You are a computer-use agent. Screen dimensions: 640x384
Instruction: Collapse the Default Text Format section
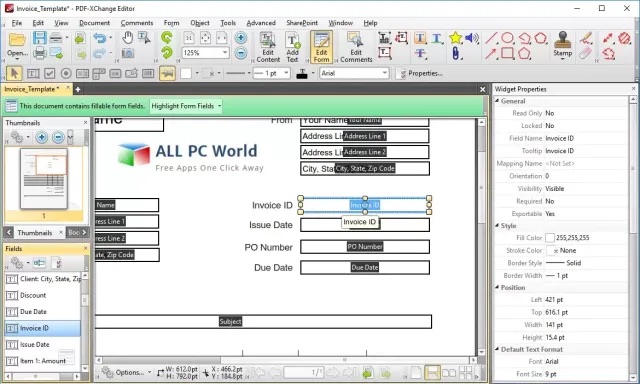497,349
